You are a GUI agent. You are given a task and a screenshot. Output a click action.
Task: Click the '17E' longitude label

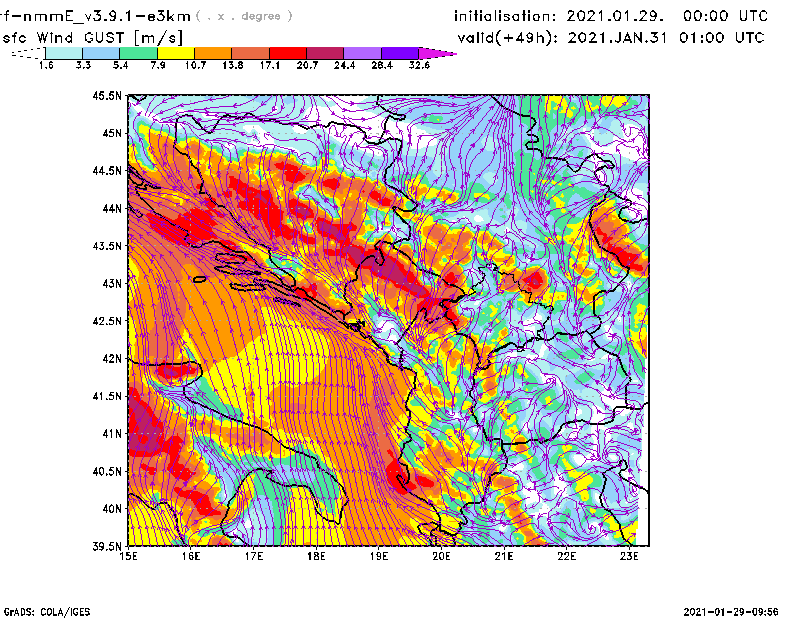pyautogui.click(x=254, y=556)
